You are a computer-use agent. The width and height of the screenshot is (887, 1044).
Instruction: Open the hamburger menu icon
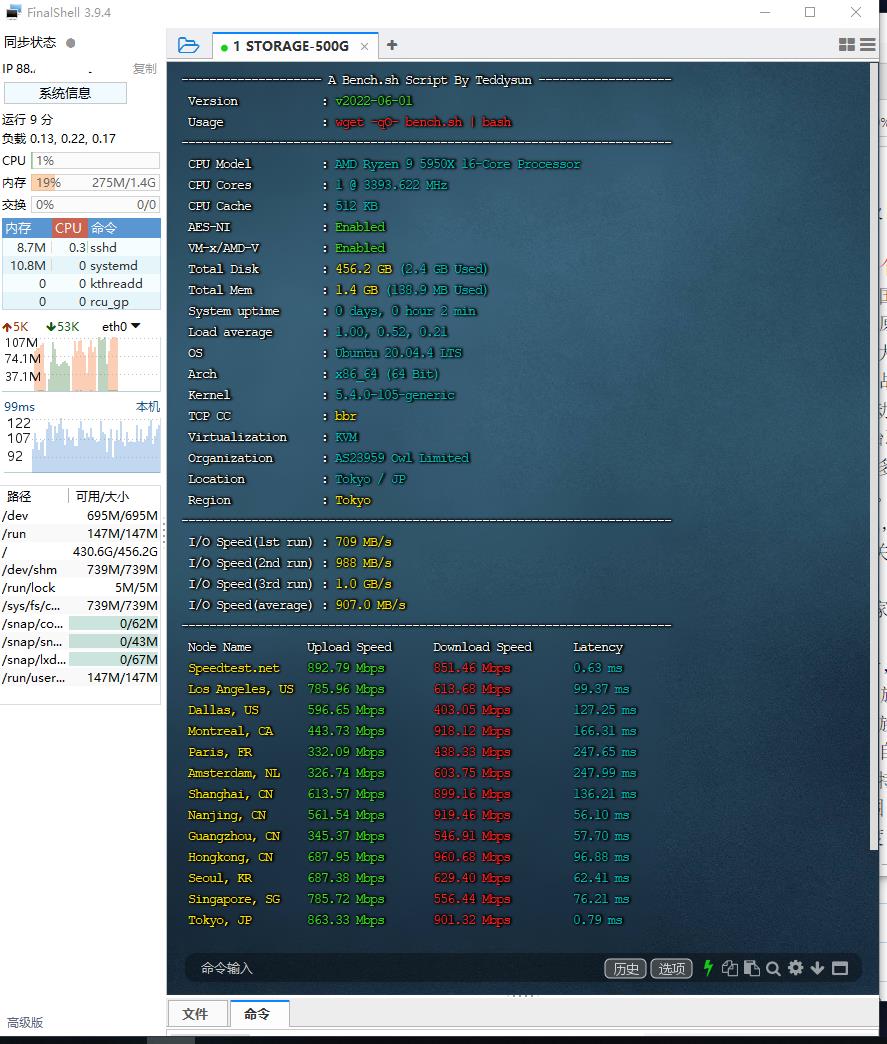pyautogui.click(x=867, y=45)
